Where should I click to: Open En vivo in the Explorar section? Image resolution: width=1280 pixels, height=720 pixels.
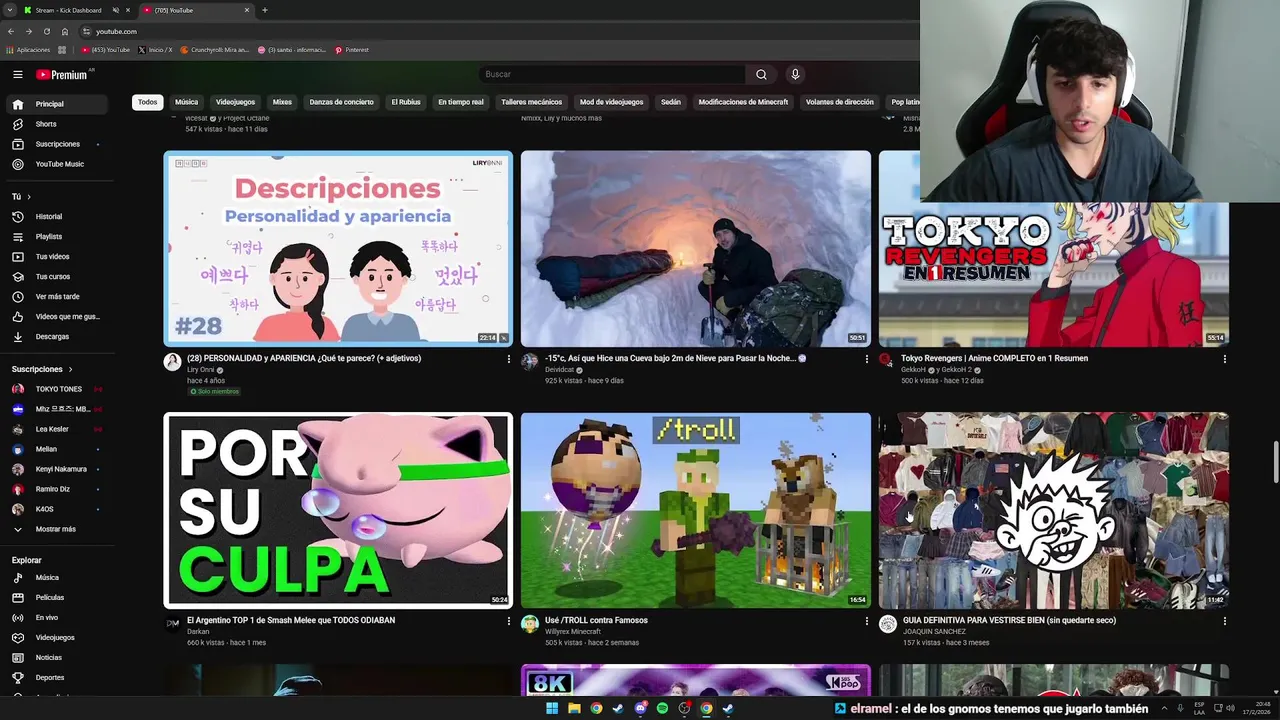(x=58, y=617)
